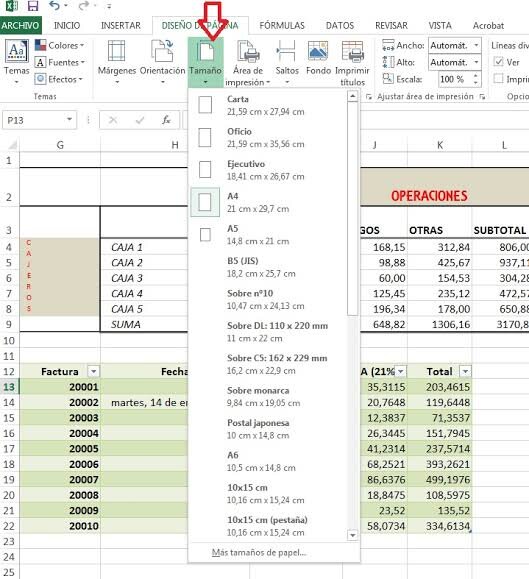Screen dimensions: 529x579
Task: Enable the Imprimir gridlines checkbox
Action: [x=499, y=79]
